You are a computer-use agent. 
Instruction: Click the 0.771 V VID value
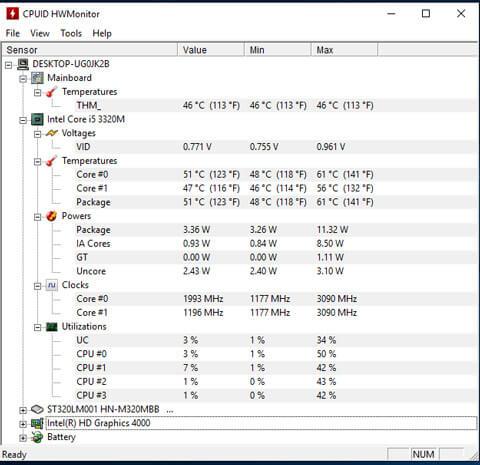pos(197,147)
